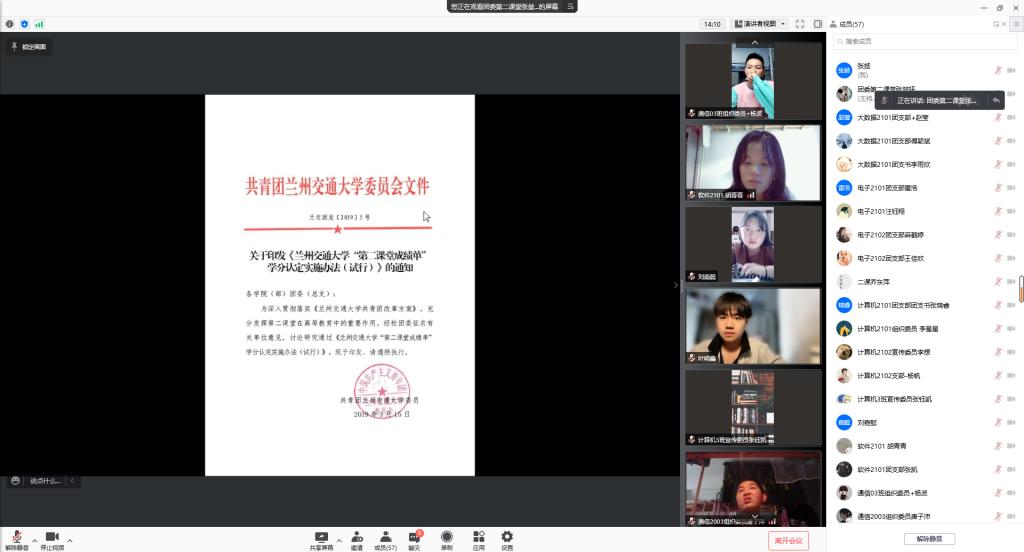Select the 软件2101 participant video thumbnail
The width and height of the screenshot is (1024, 552).
click(x=753, y=163)
